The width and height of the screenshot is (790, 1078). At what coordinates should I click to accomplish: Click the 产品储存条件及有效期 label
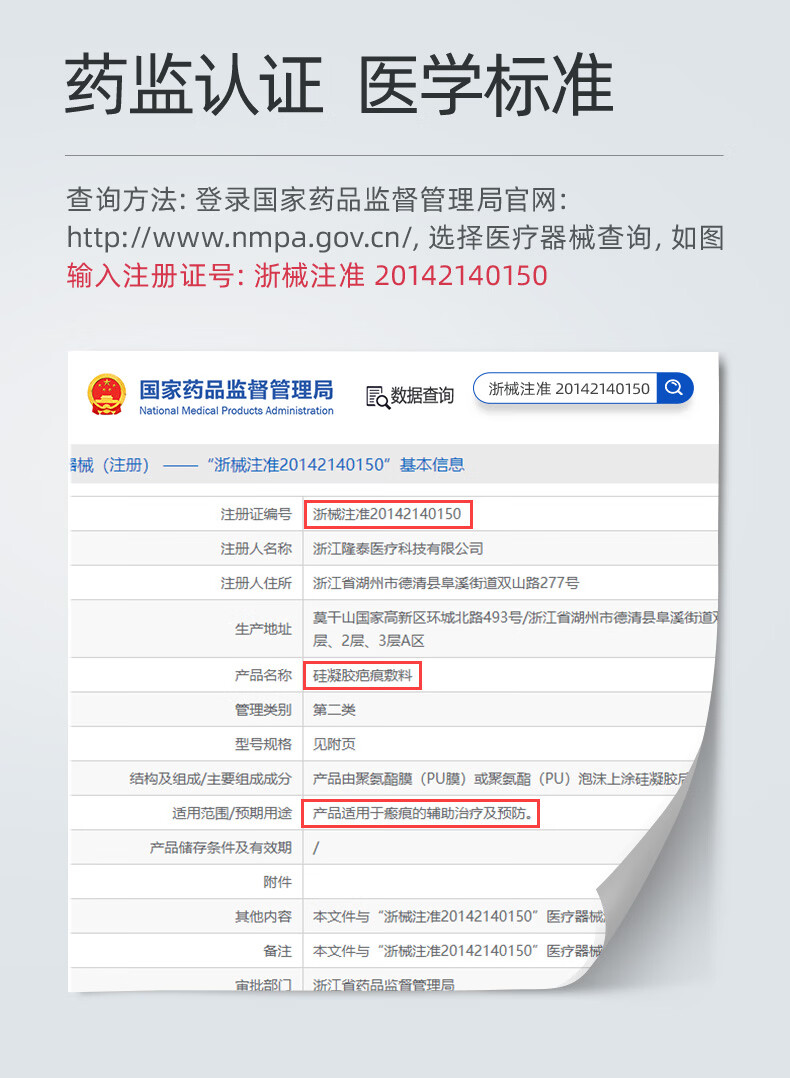click(x=221, y=848)
